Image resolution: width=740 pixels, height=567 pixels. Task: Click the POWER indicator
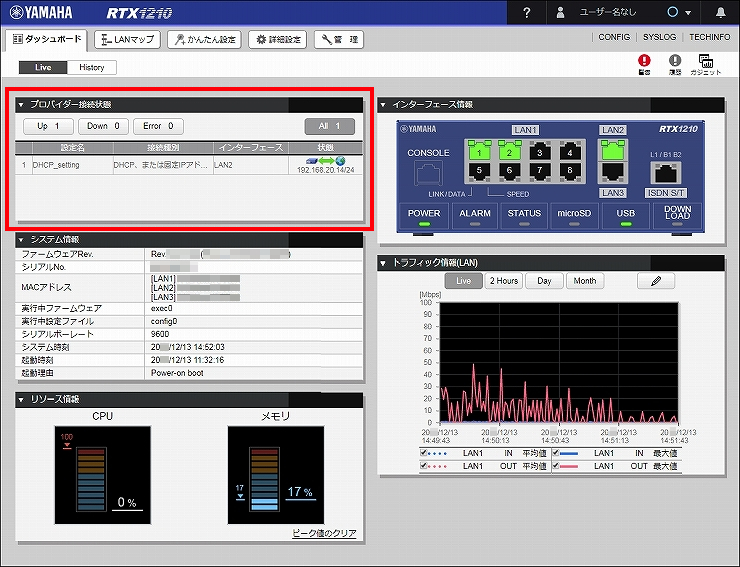pos(424,216)
